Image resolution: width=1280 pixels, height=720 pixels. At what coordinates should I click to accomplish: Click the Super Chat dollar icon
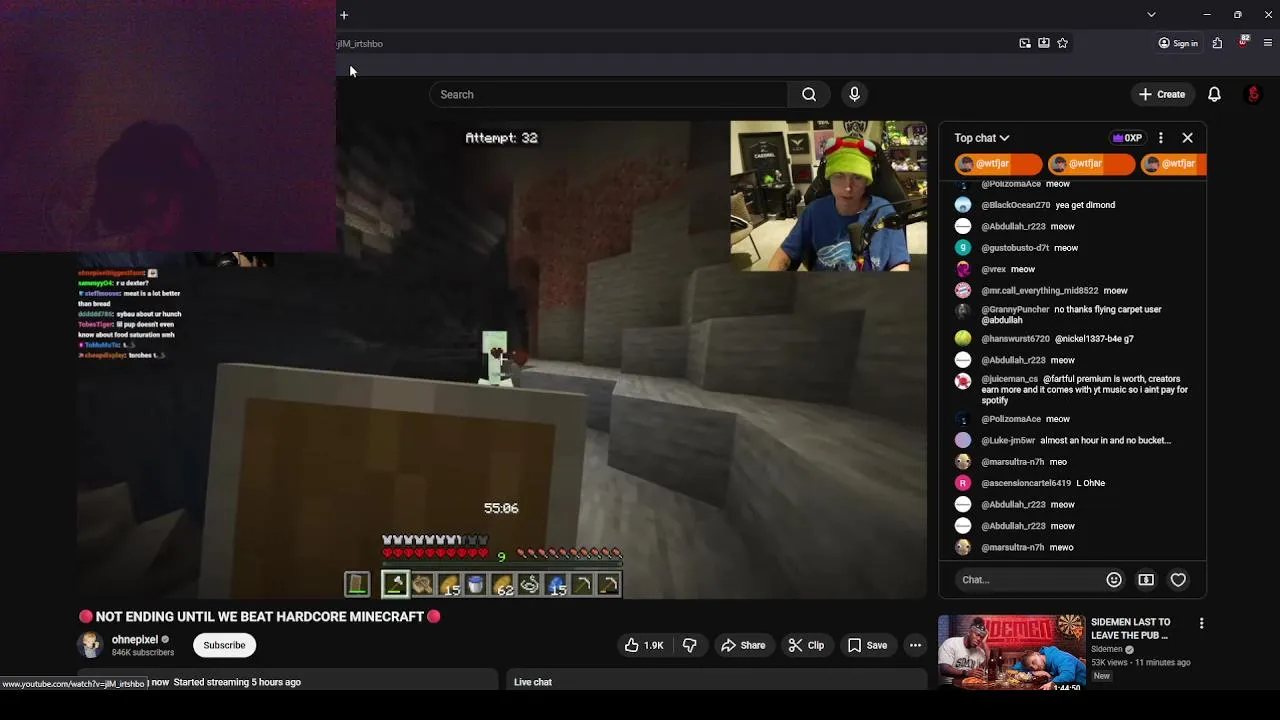(x=1146, y=580)
